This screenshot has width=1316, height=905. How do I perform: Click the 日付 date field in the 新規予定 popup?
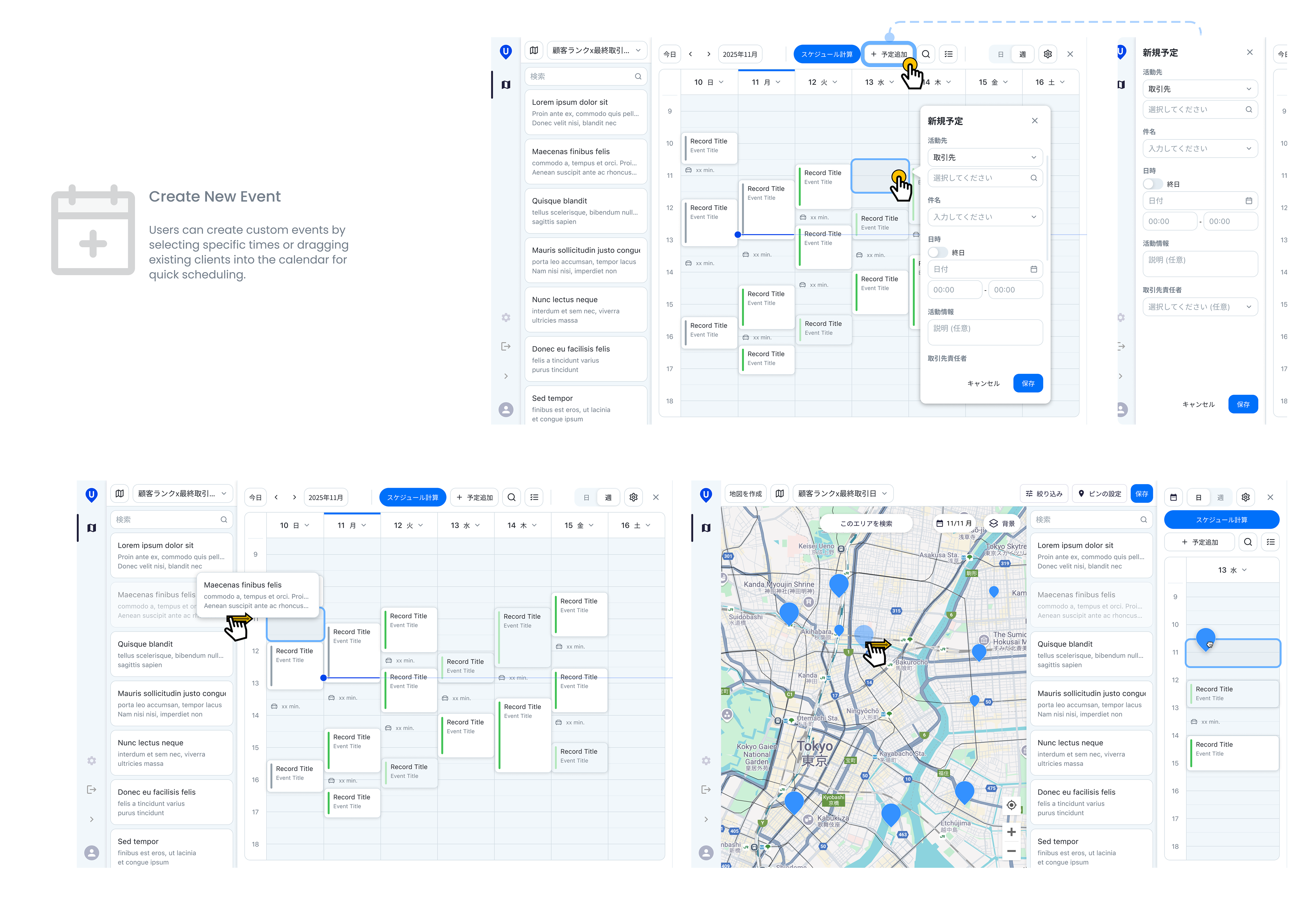click(x=985, y=269)
